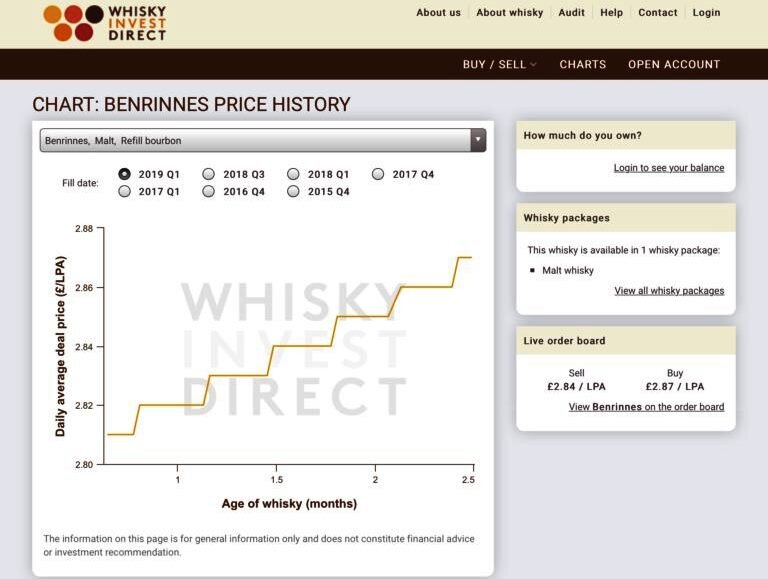
Task: Click the Whisky Invest Direct logo
Action: click(105, 23)
